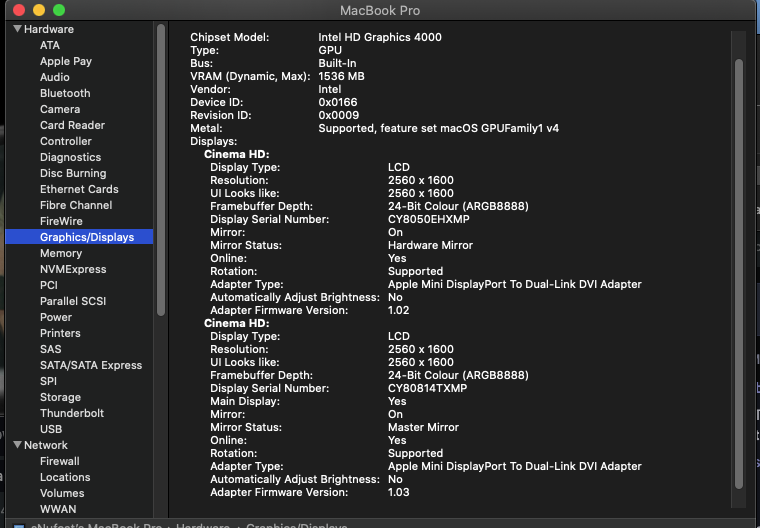Open the FireWire entry
760x528 pixels.
click(x=62, y=221)
